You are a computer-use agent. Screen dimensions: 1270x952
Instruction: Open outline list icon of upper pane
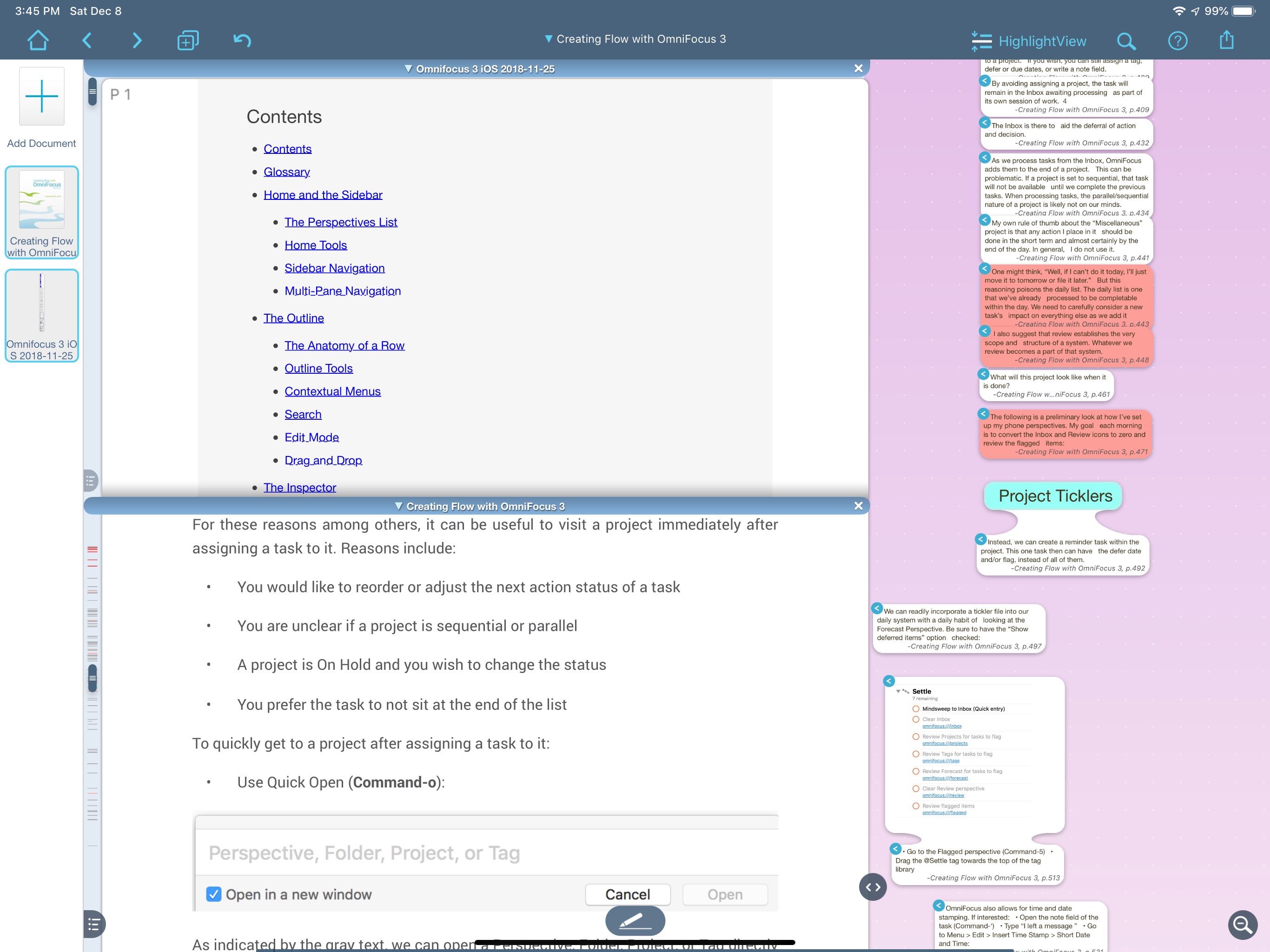click(91, 481)
